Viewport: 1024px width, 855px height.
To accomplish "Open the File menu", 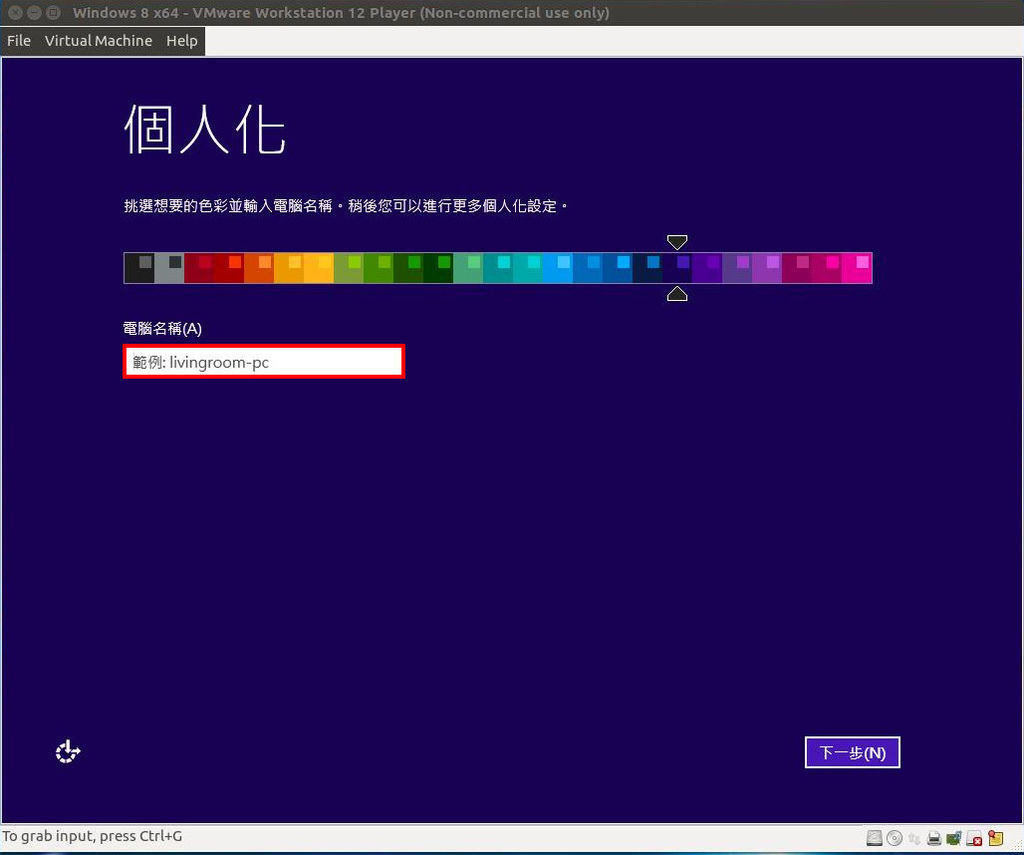I will click(x=18, y=41).
